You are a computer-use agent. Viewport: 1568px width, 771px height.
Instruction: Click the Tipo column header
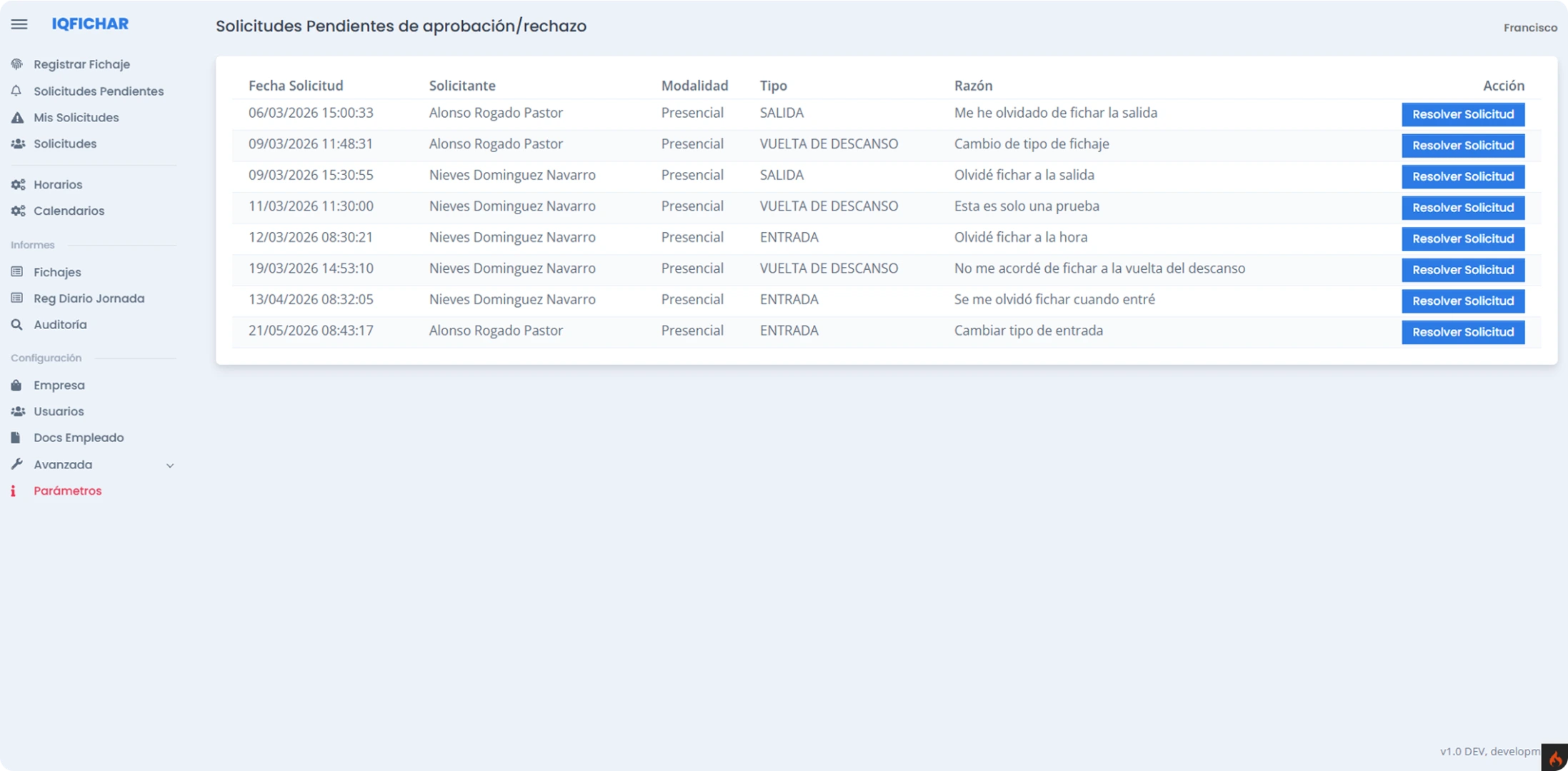click(773, 86)
